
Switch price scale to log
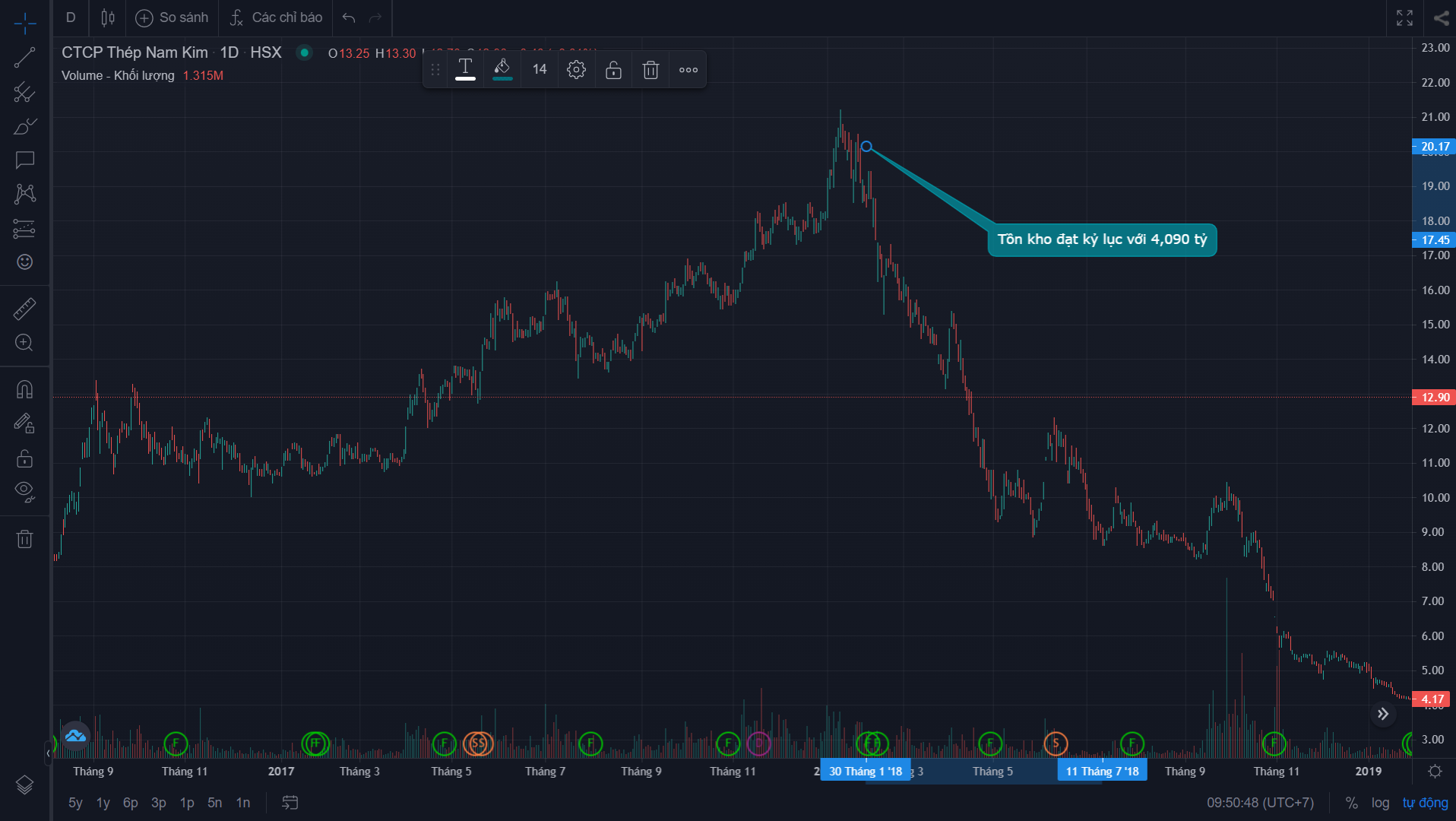point(1380,803)
